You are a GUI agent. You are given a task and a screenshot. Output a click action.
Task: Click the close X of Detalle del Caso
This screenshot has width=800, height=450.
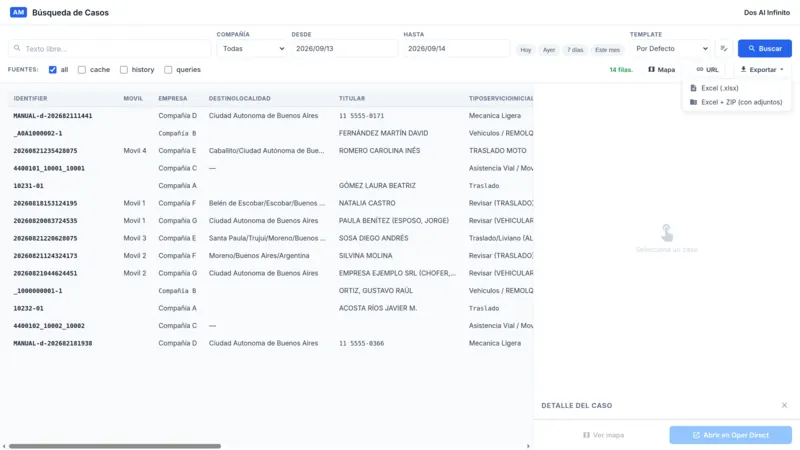click(x=784, y=405)
